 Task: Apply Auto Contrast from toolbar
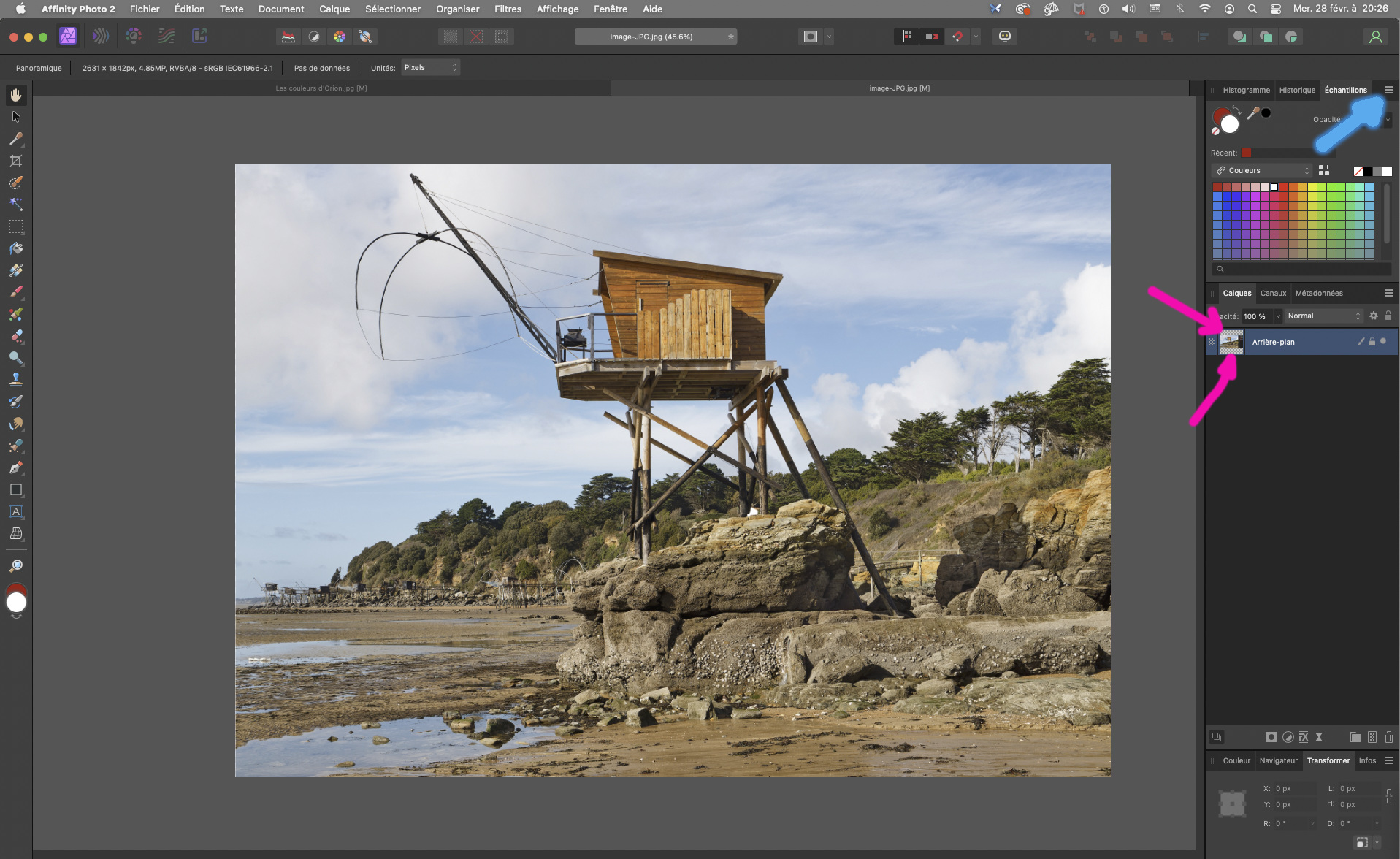click(314, 37)
